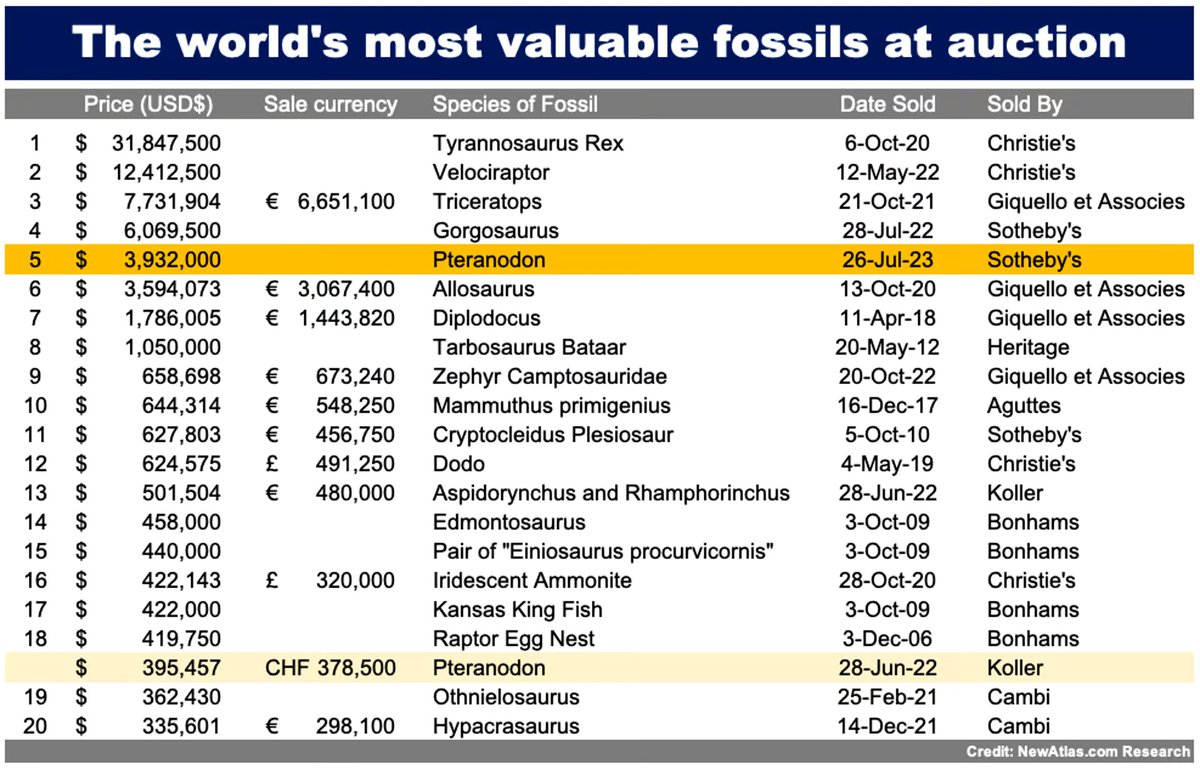
Task: Select the Kansas King Fish entry
Action: click(517, 610)
